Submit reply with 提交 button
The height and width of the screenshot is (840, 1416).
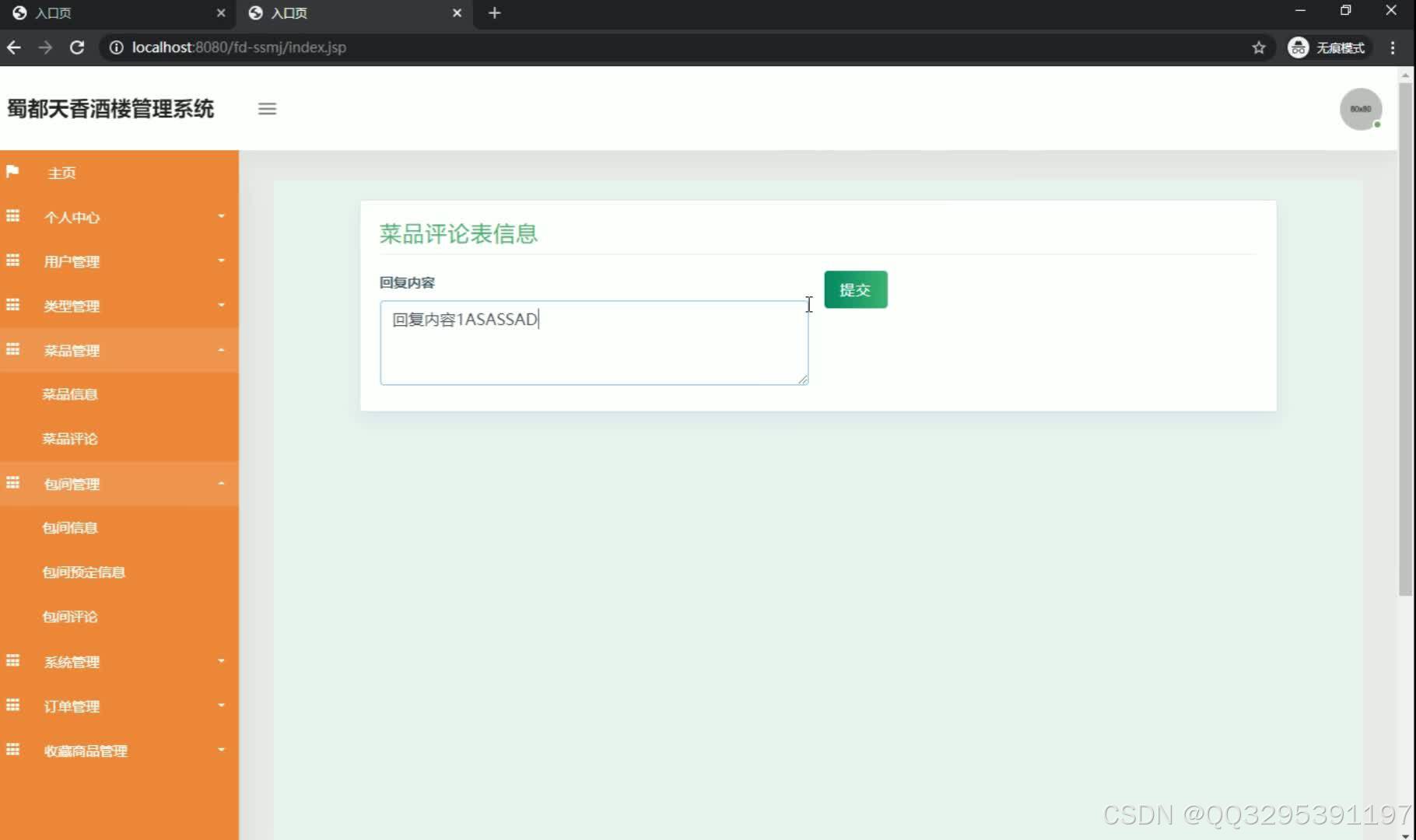click(x=856, y=289)
